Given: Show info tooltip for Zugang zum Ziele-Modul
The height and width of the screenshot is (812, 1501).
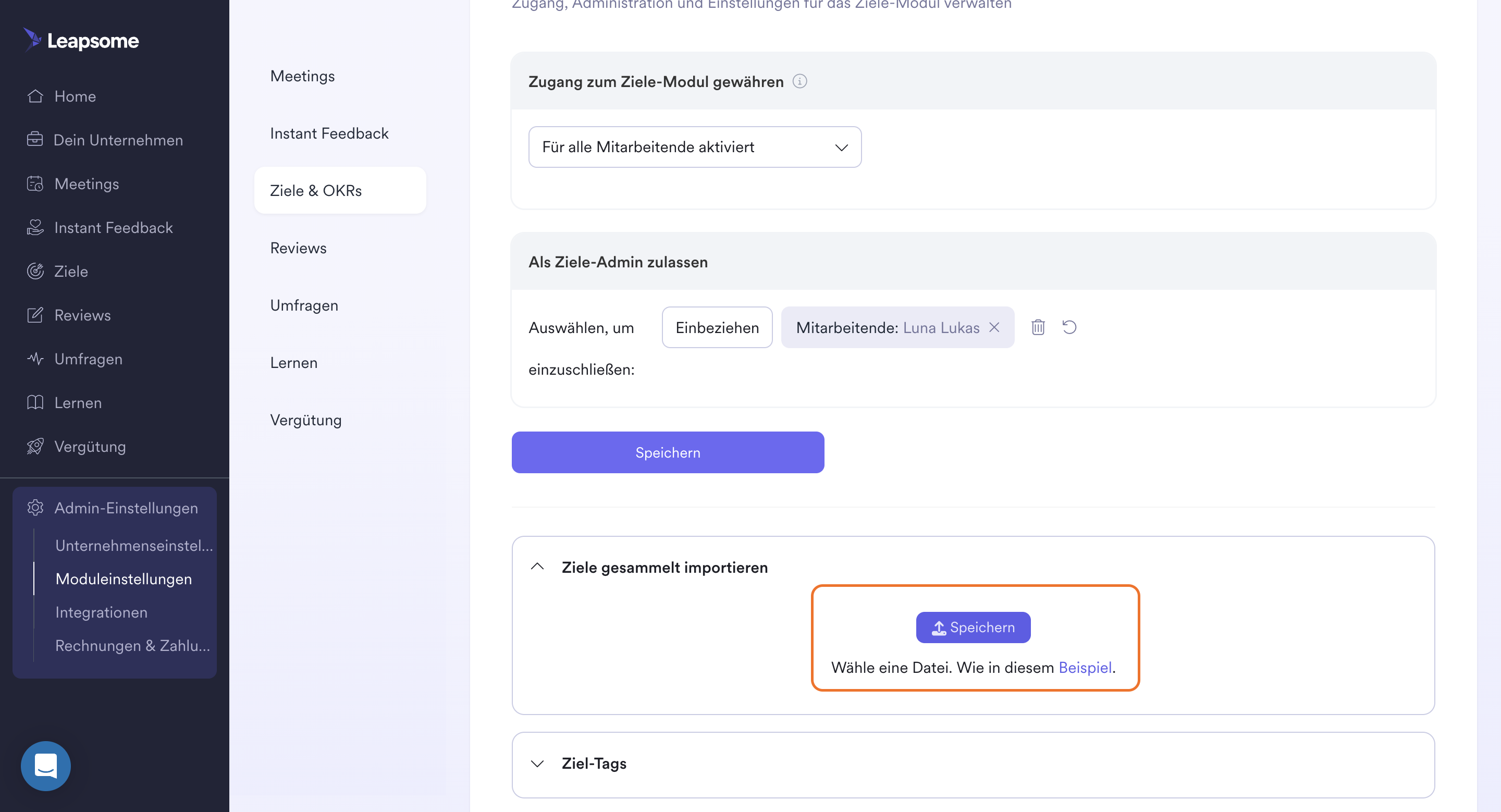Looking at the screenshot, I should point(799,81).
